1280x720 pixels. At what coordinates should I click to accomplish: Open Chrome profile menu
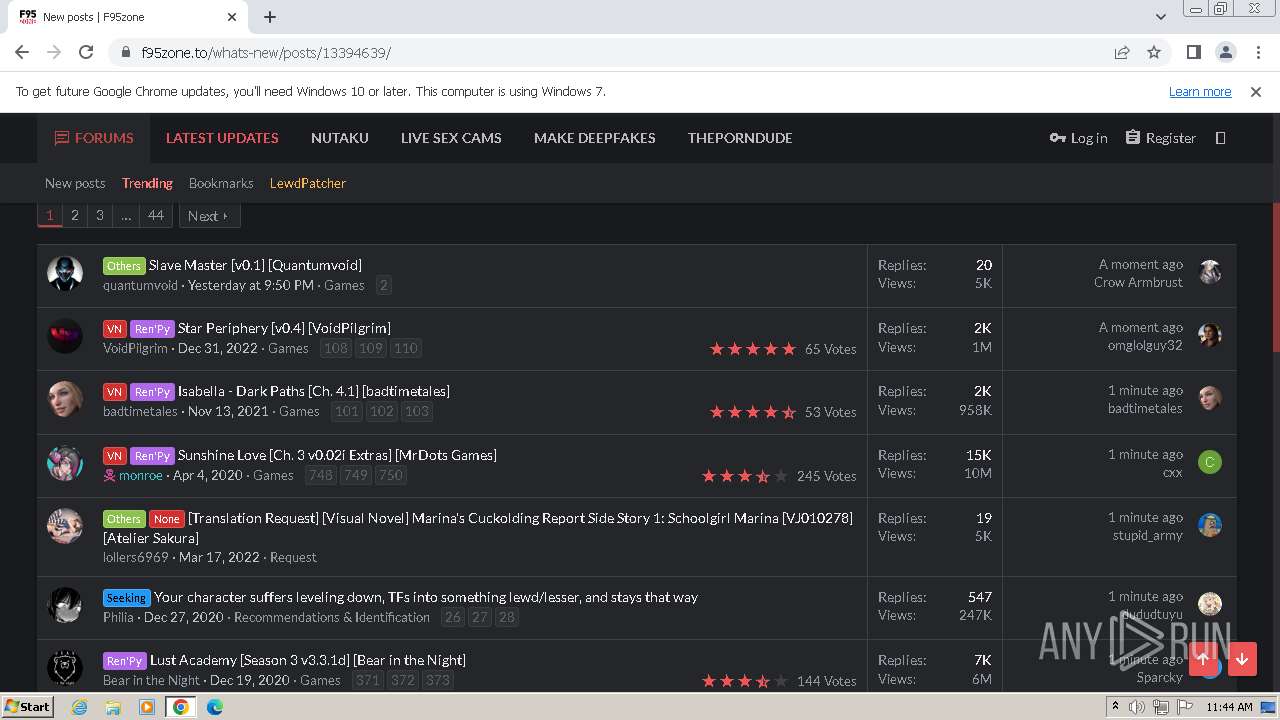(1225, 52)
